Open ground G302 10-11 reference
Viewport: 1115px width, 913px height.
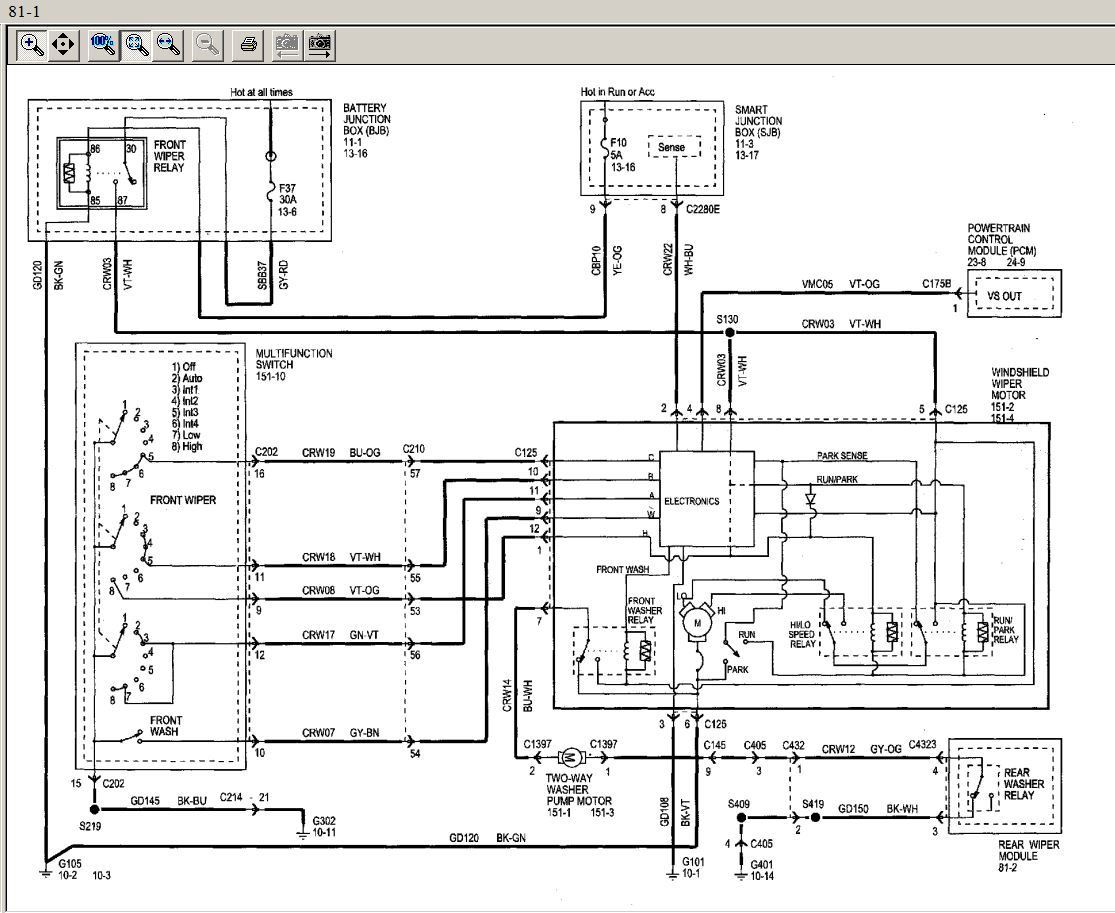click(324, 826)
